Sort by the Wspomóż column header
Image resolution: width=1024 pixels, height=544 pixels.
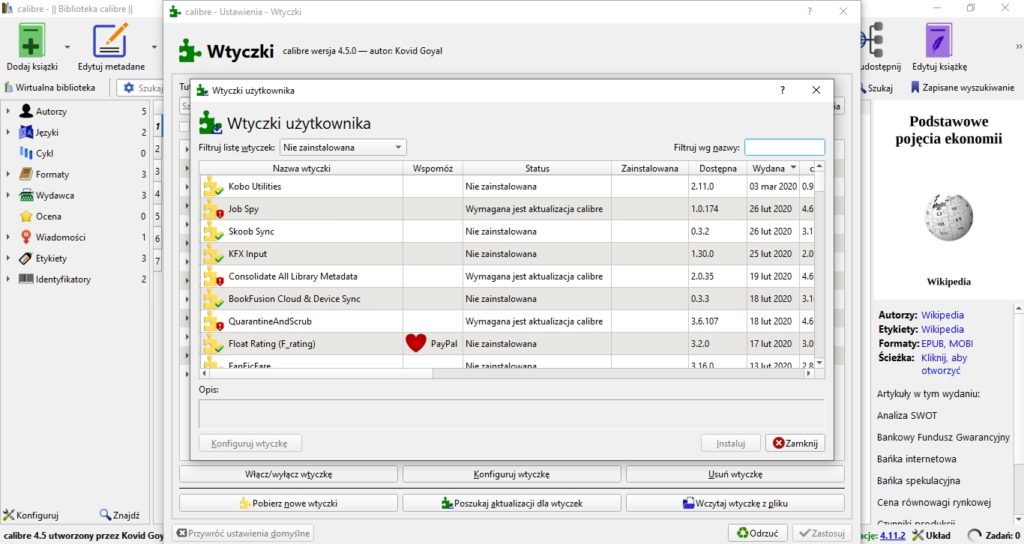click(x=432, y=168)
